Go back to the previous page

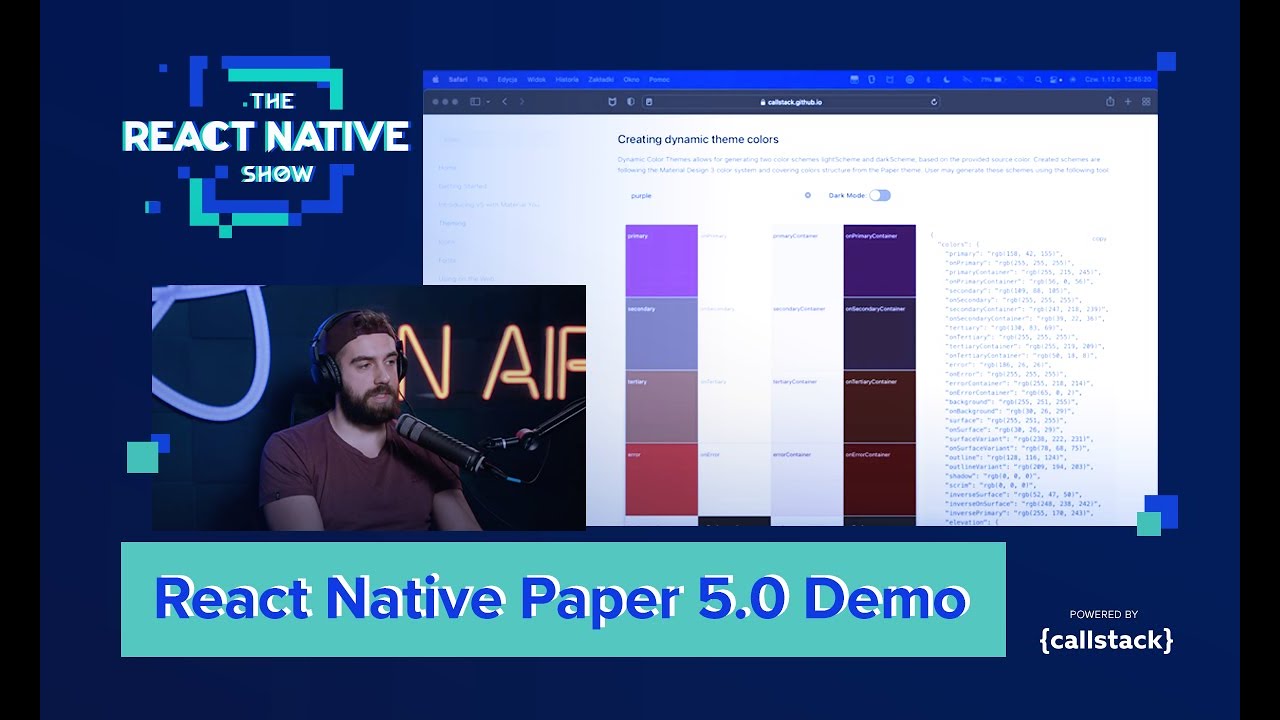(504, 102)
